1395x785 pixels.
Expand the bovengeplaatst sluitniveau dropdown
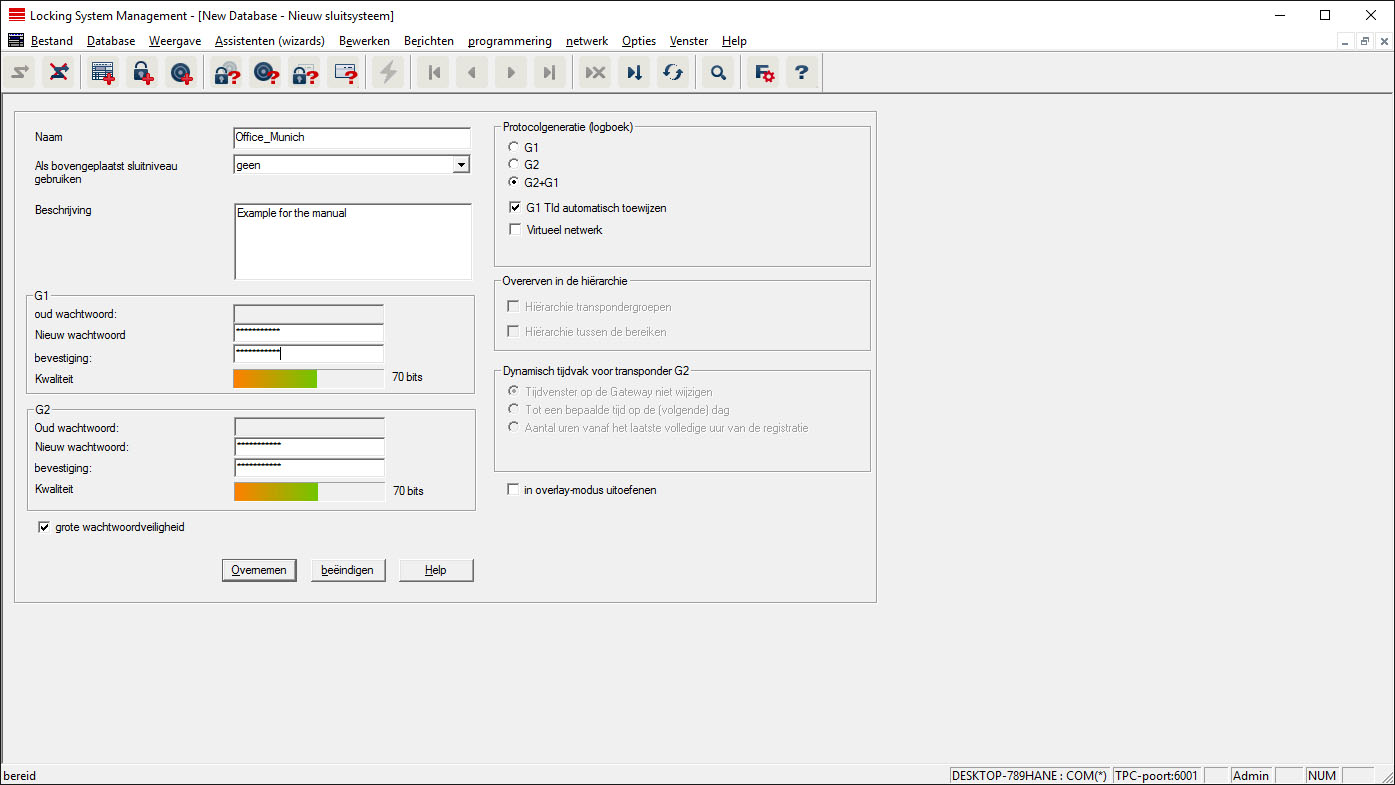tap(460, 165)
